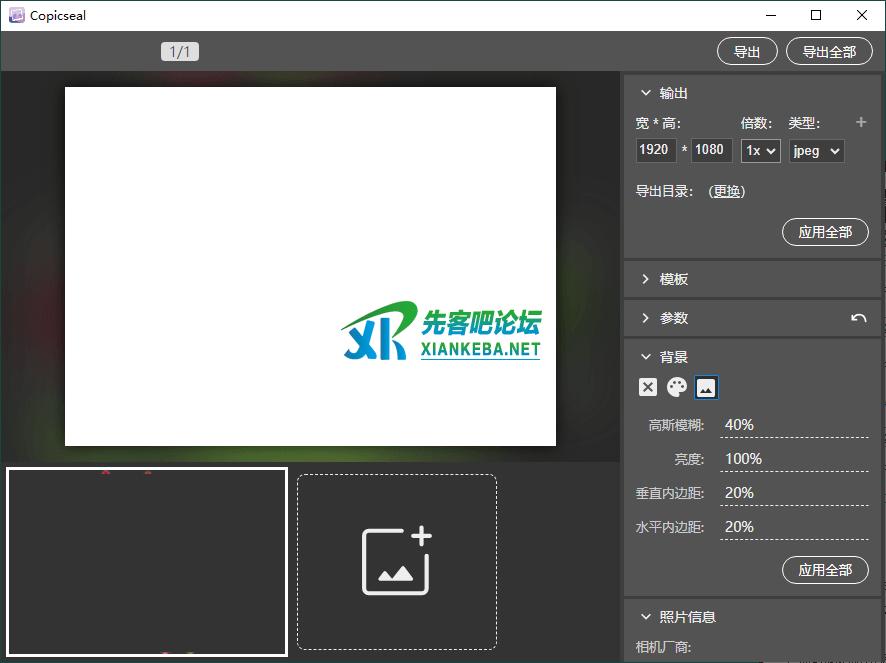Select the image background mode icon

point(706,388)
